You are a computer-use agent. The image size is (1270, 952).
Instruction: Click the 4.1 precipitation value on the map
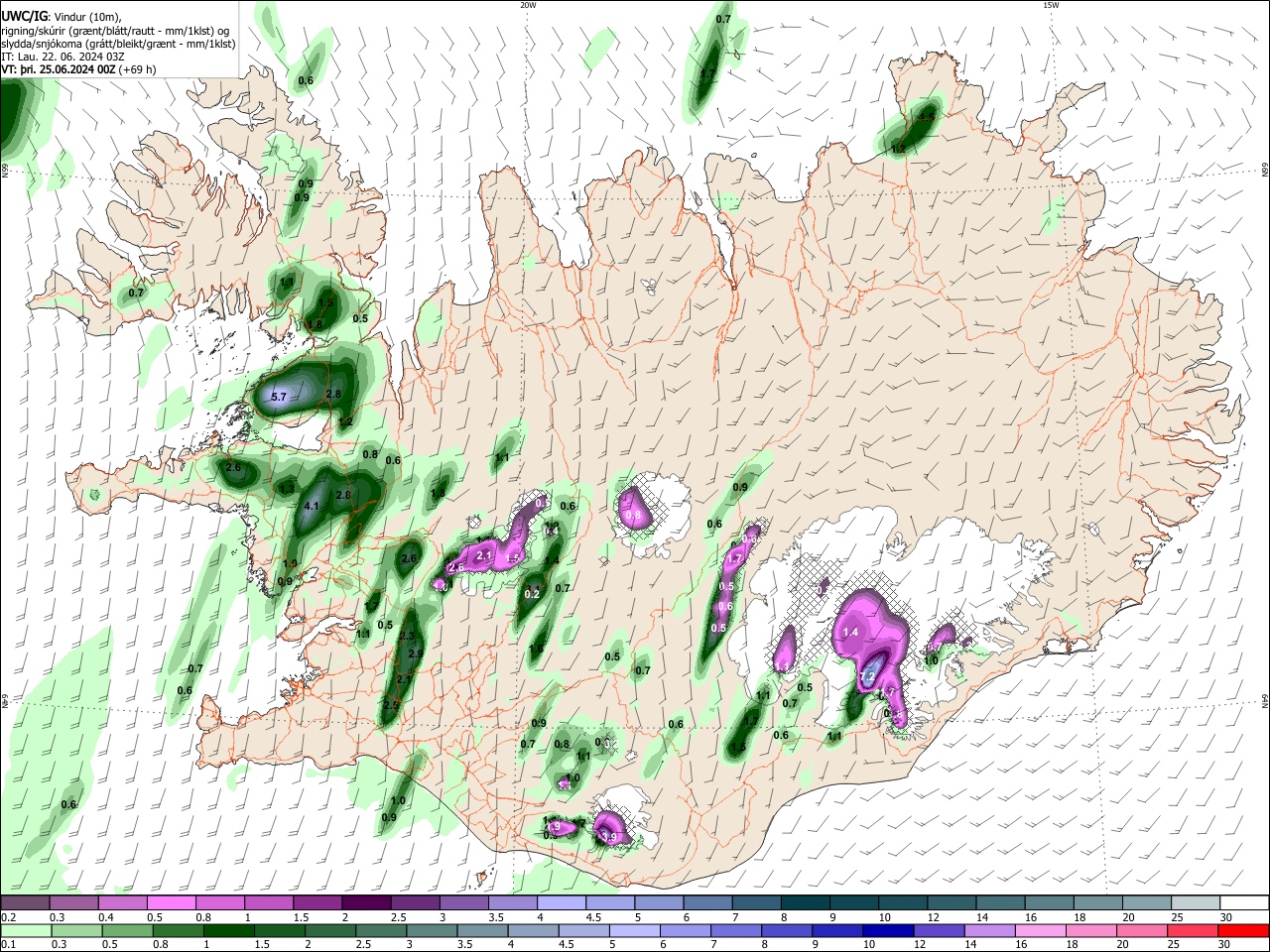tap(311, 506)
